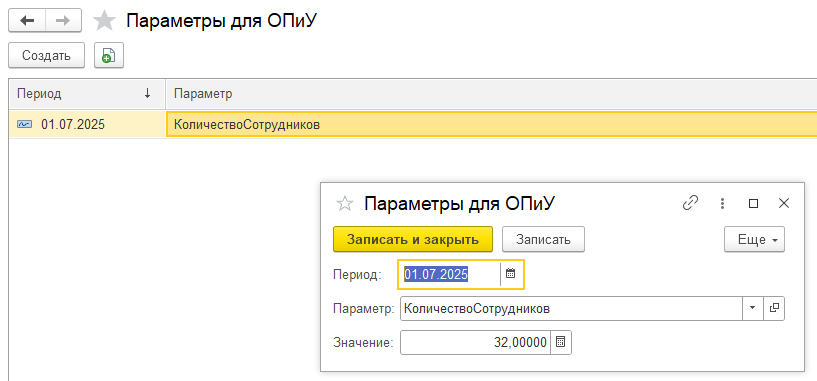Open the calendar picker for Период

[x=511, y=274]
